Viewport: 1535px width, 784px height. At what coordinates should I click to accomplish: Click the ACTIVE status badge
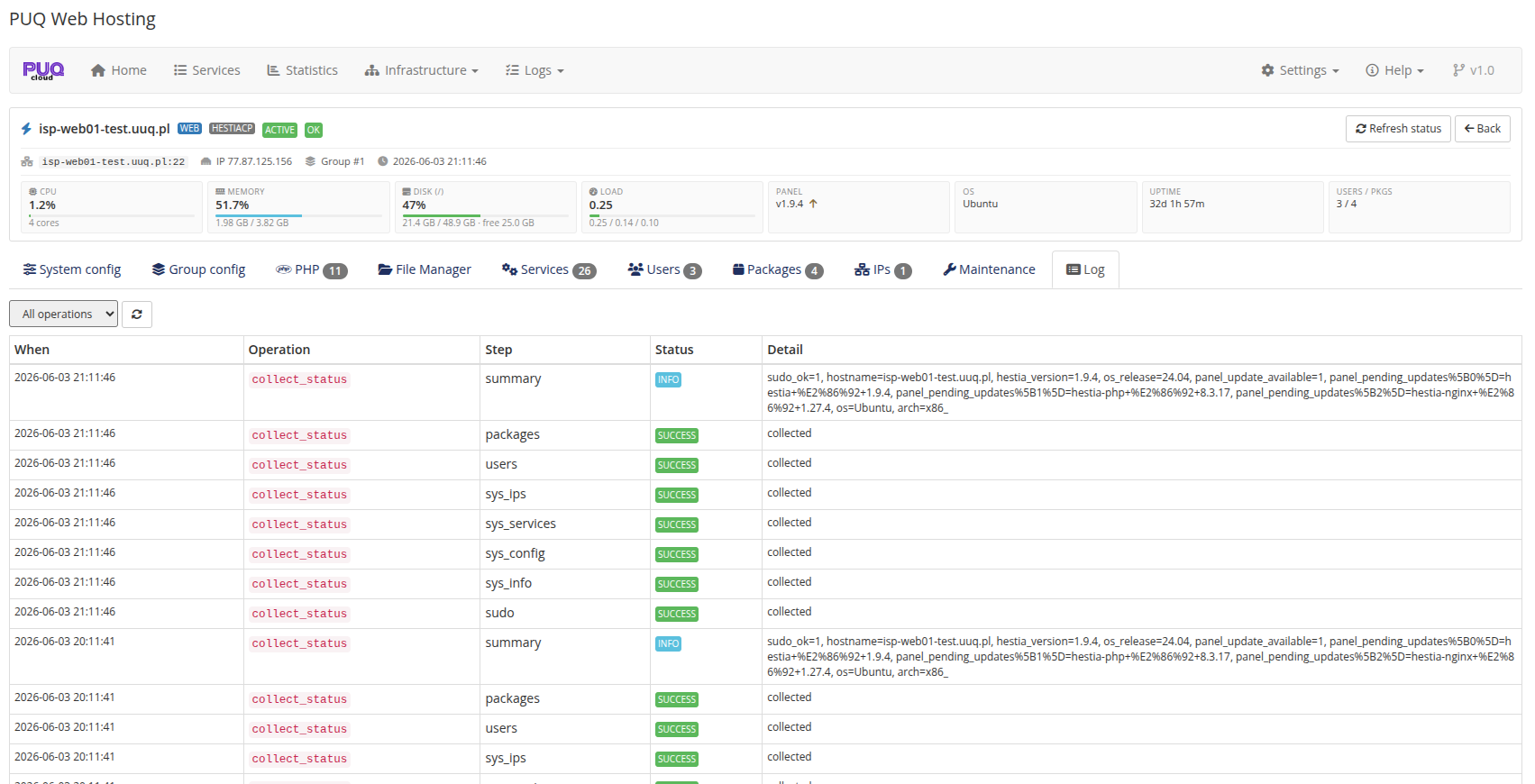click(x=279, y=130)
